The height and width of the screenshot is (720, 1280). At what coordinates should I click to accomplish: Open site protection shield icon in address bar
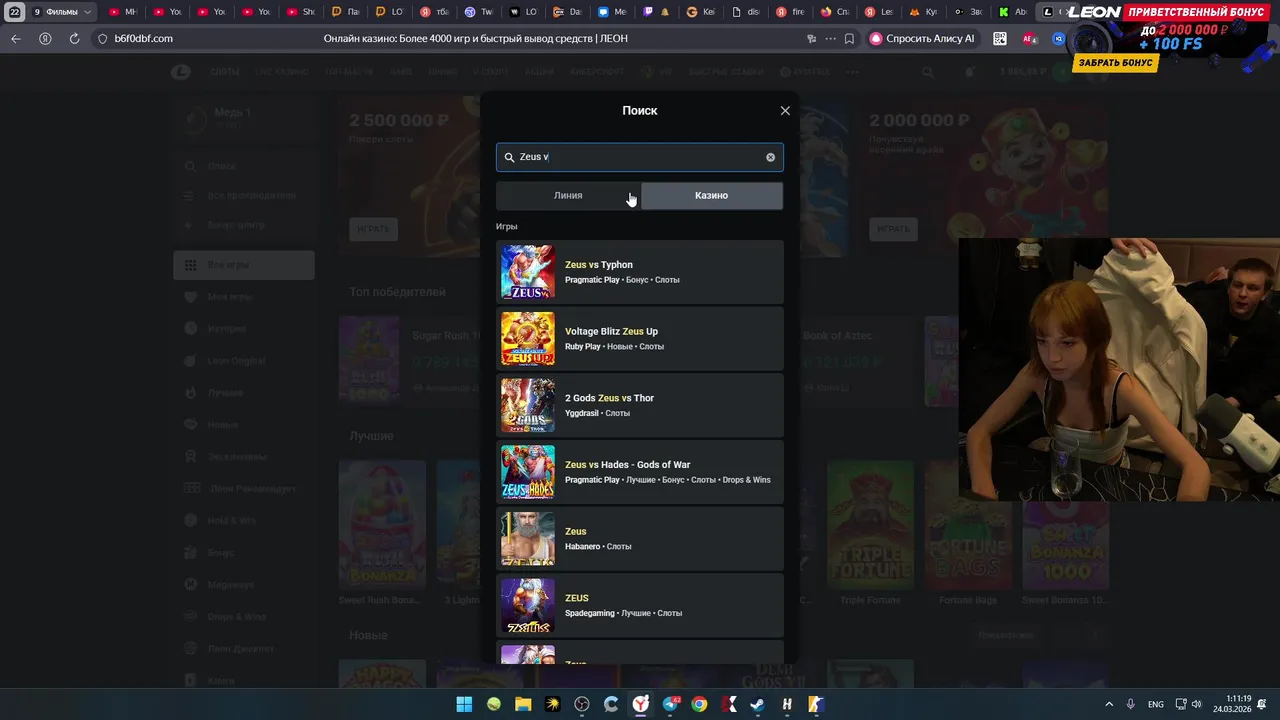102,38
